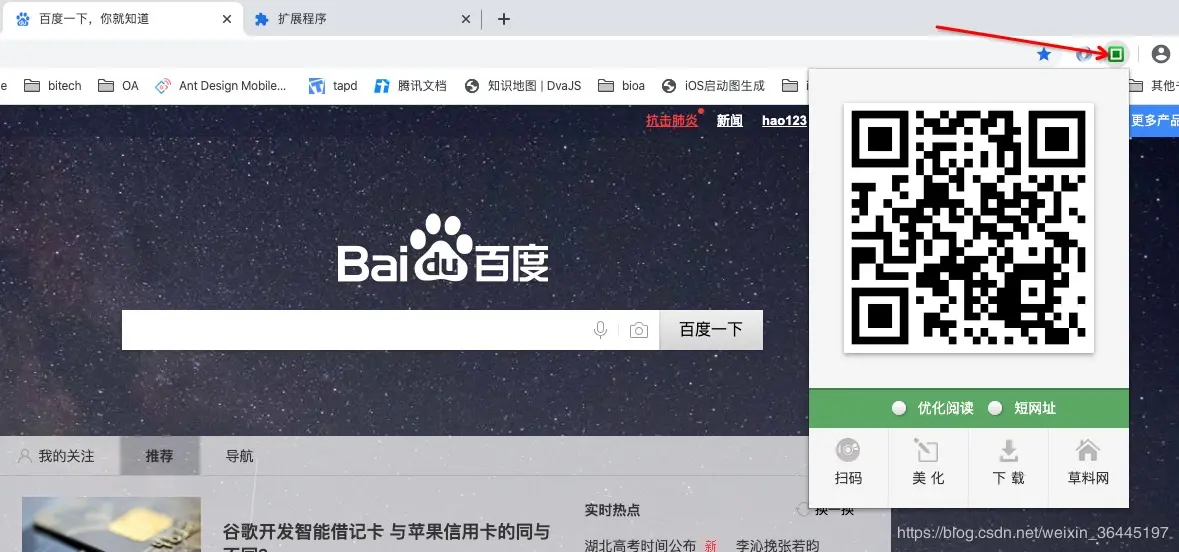Open the OA bookmark folder
This screenshot has height=552, width=1179.
point(119,86)
